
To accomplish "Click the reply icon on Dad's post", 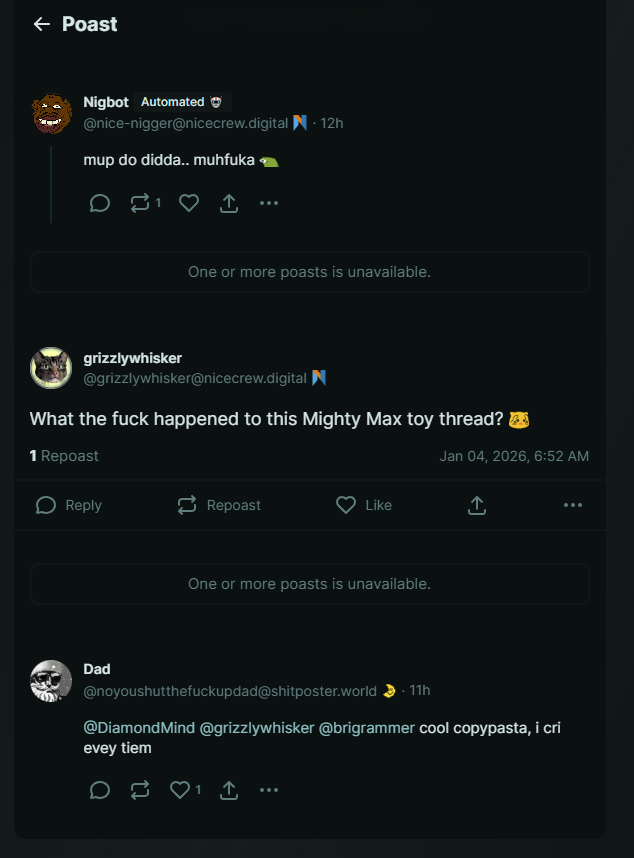I will pyautogui.click(x=100, y=790).
